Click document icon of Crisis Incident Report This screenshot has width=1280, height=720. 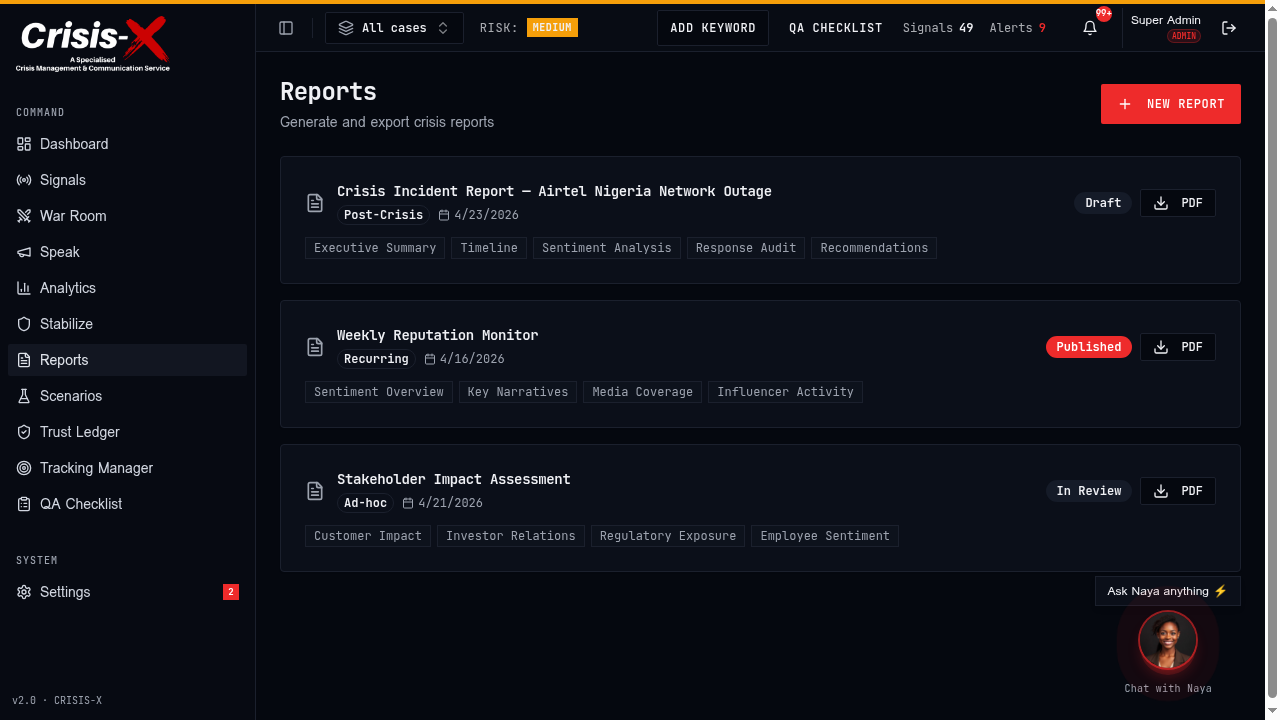click(315, 203)
